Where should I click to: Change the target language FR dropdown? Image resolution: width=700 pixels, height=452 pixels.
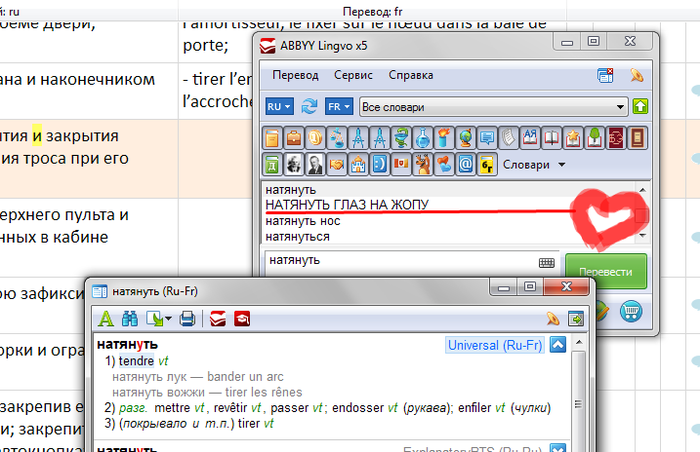coord(339,107)
